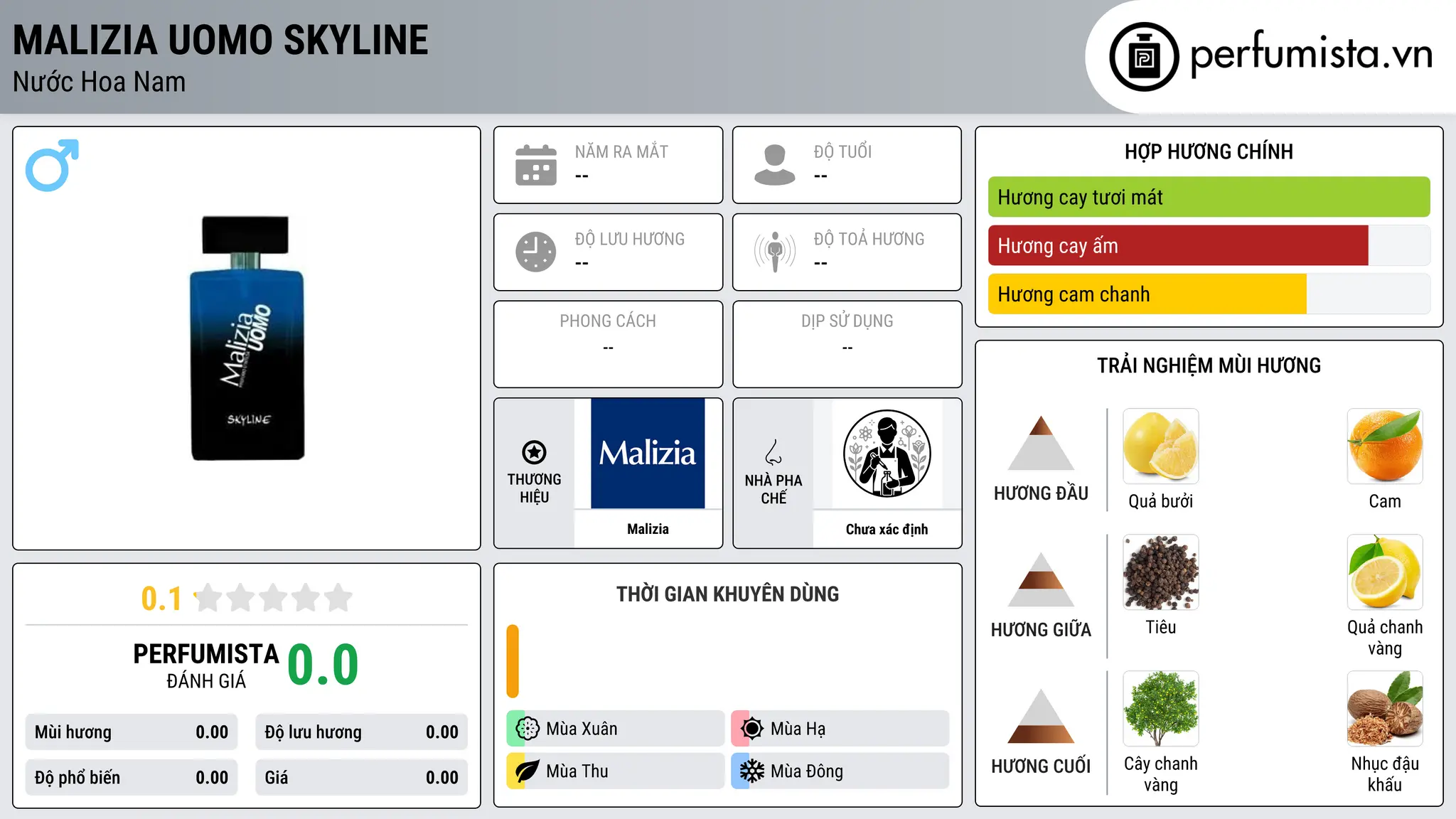Screen dimensions: 1456x819
Task: Click the five-star rating row
Action: point(273,598)
